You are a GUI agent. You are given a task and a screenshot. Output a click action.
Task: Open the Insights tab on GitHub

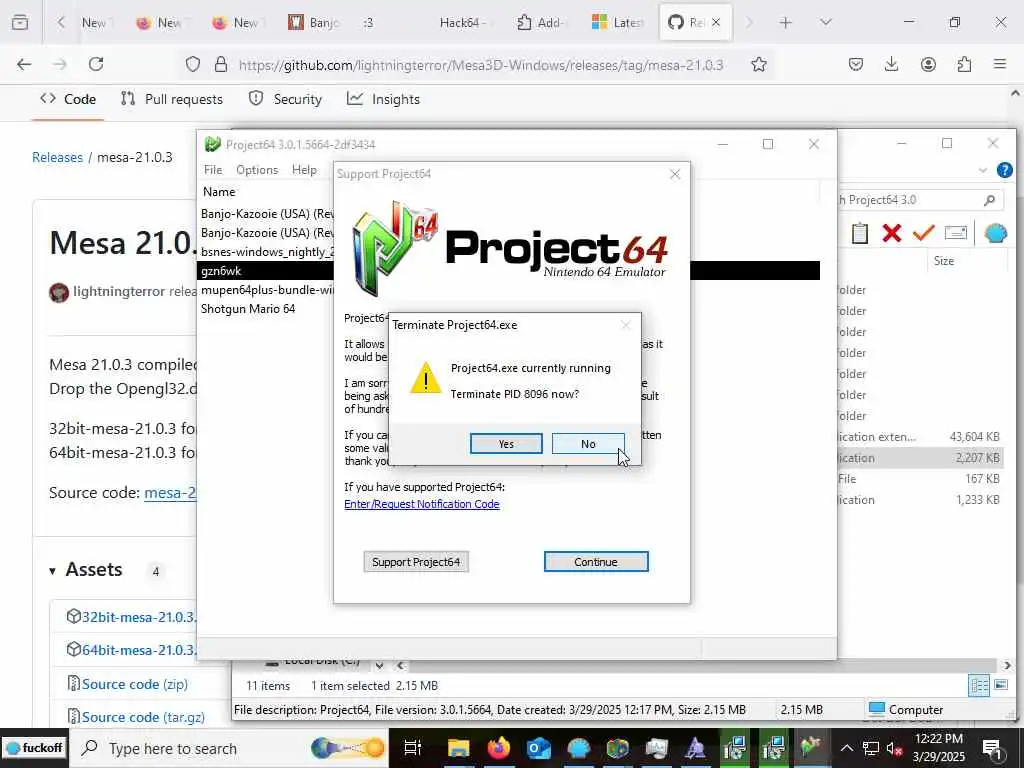(383, 99)
